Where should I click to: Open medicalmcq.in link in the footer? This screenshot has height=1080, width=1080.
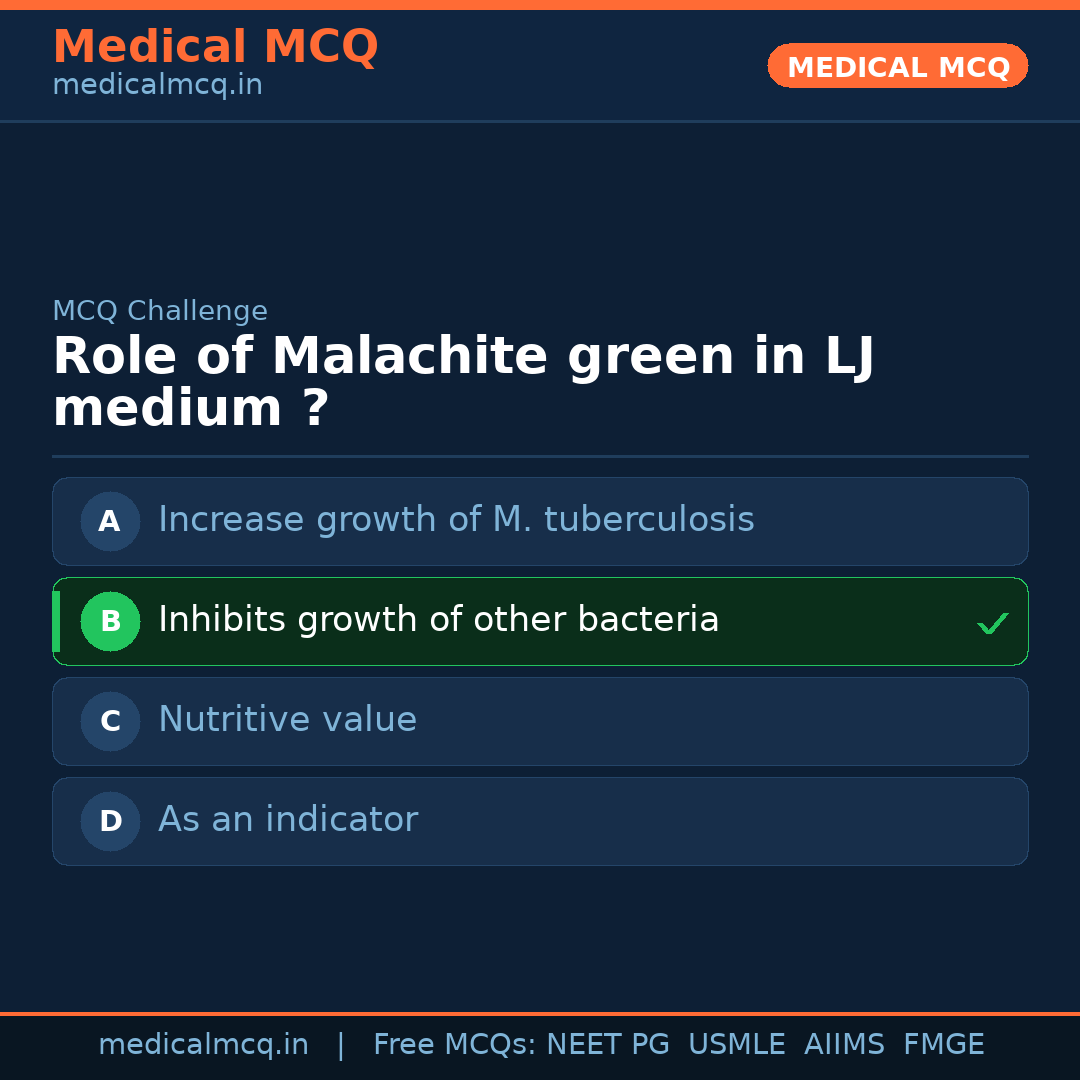(x=203, y=1045)
